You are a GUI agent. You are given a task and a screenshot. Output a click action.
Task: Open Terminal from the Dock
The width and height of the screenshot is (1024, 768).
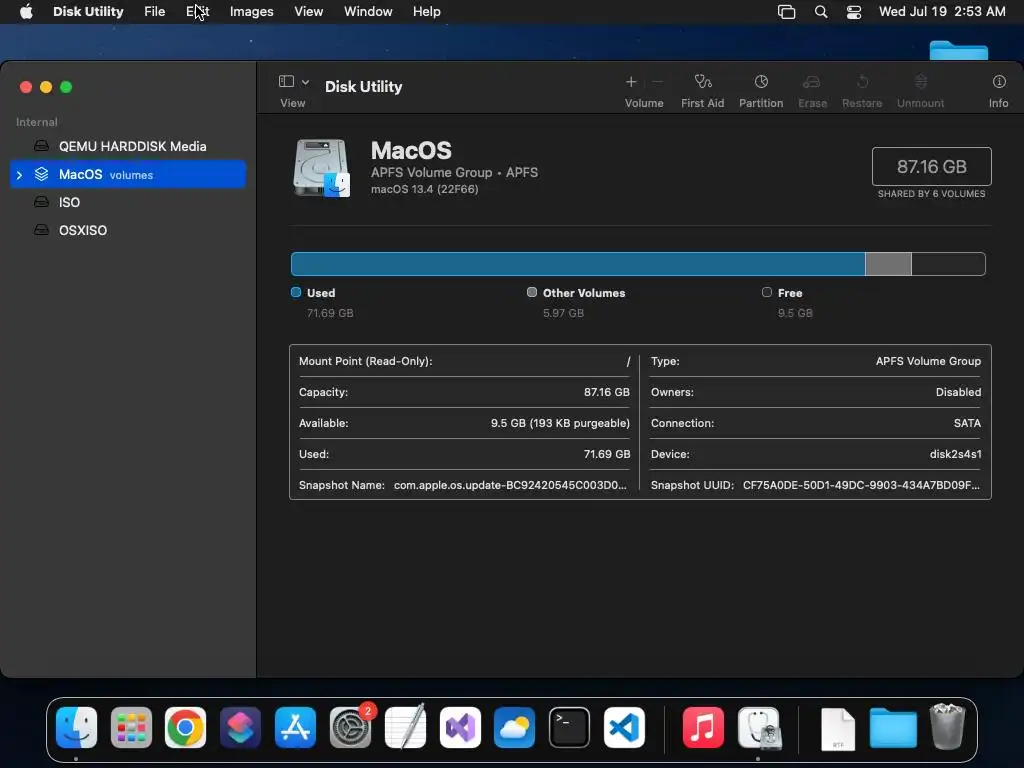569,728
